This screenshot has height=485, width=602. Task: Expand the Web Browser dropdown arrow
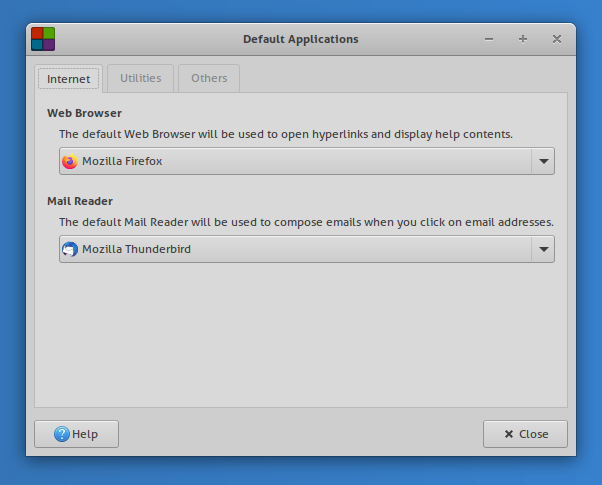(543, 161)
